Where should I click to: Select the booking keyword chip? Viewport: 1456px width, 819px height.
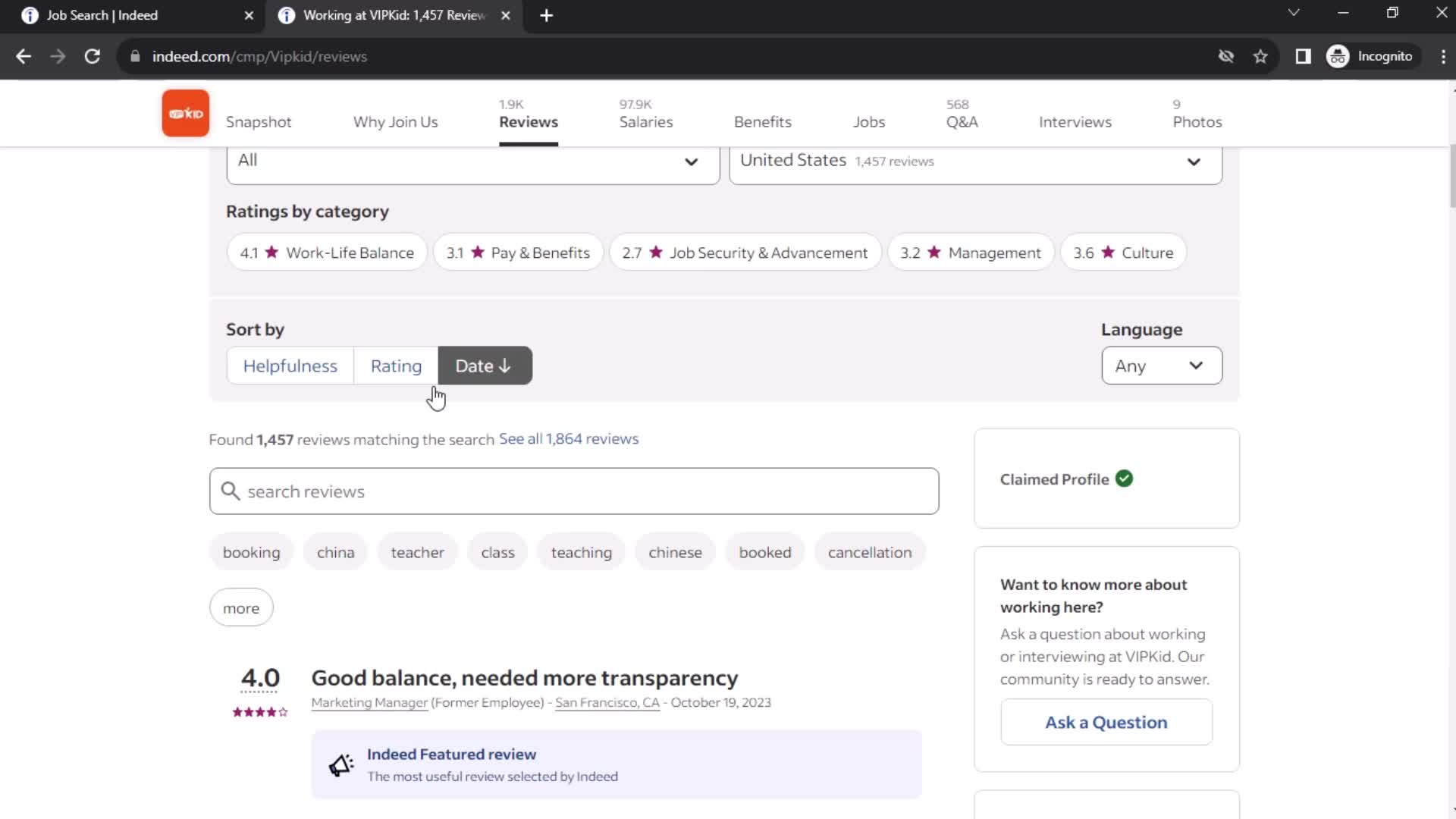(252, 553)
